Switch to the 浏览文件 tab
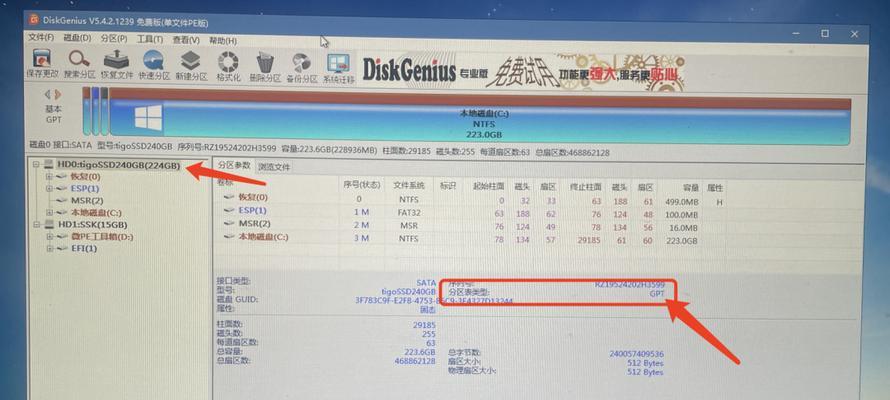 (274, 167)
